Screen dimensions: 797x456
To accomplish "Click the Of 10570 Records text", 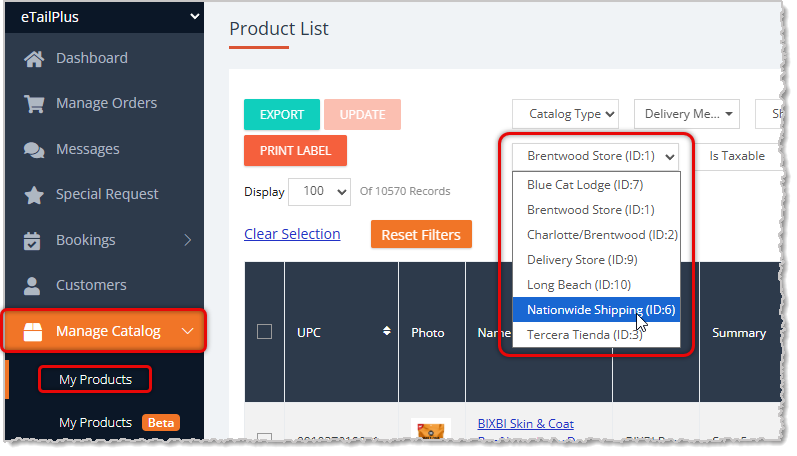I will click(405, 191).
